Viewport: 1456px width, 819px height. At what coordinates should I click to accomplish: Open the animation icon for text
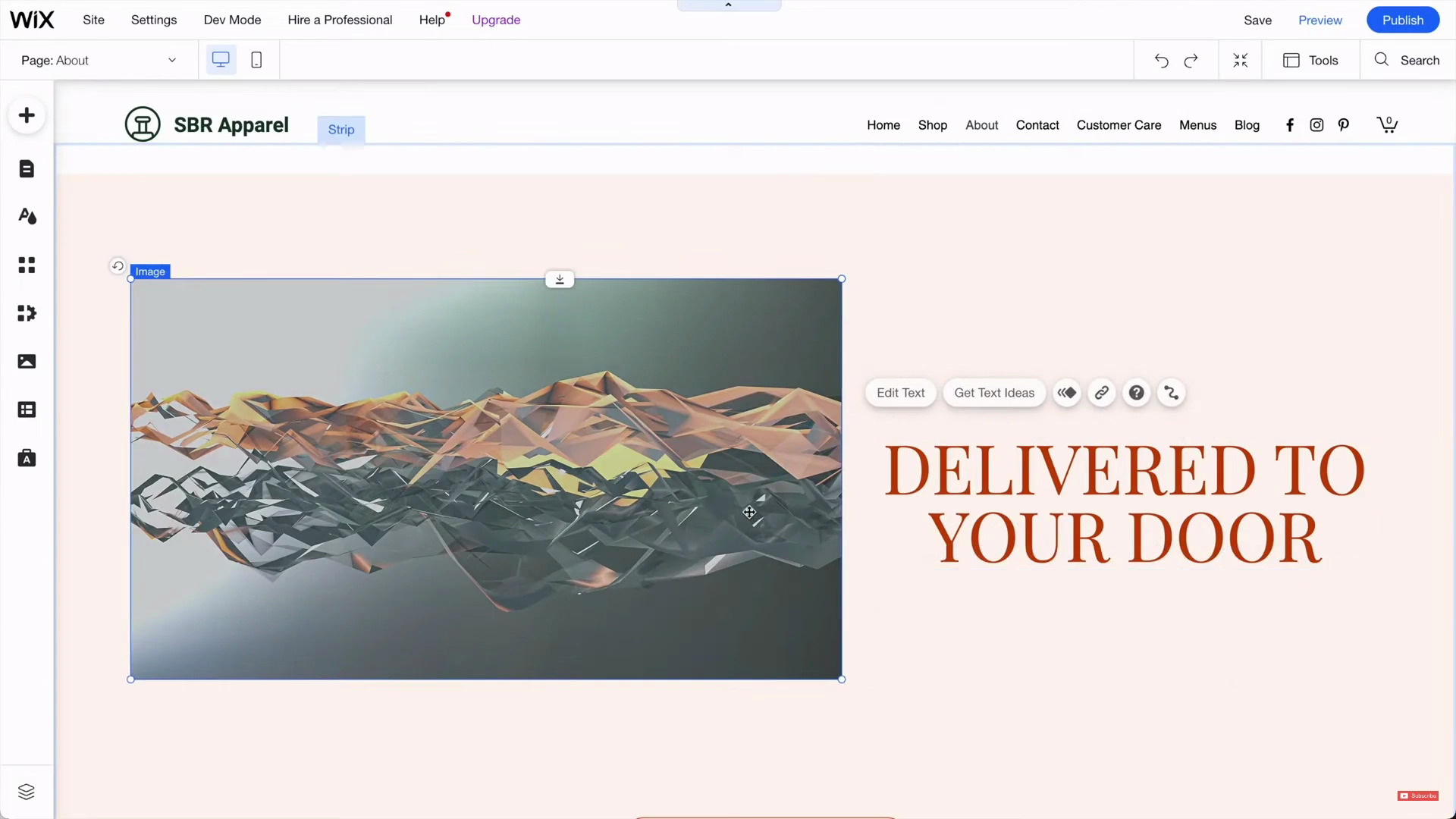click(1066, 393)
